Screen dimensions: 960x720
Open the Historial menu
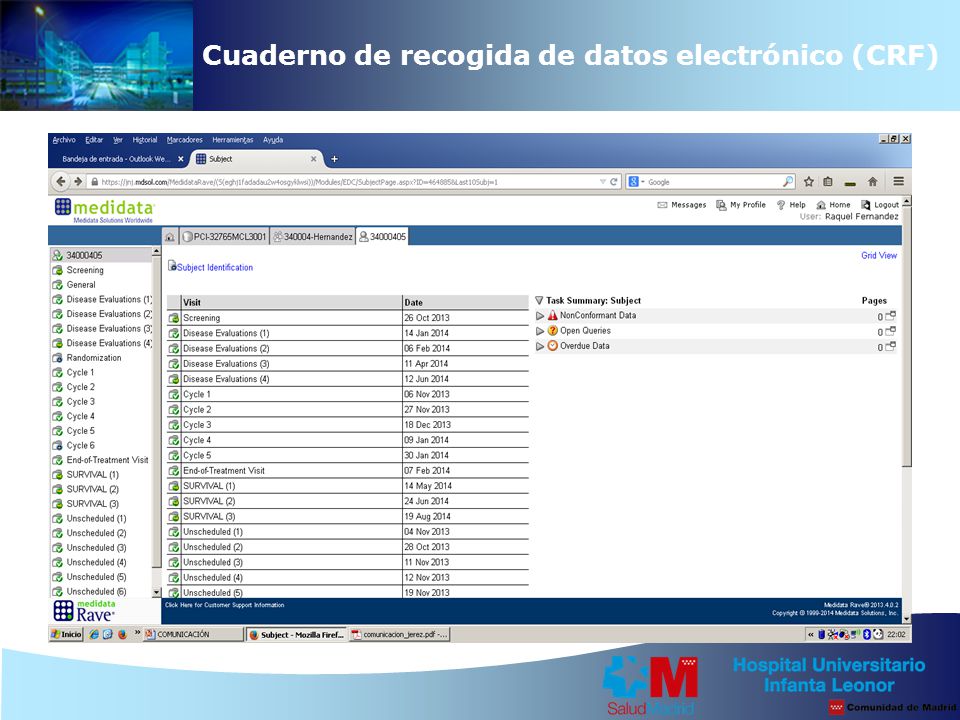(144, 140)
